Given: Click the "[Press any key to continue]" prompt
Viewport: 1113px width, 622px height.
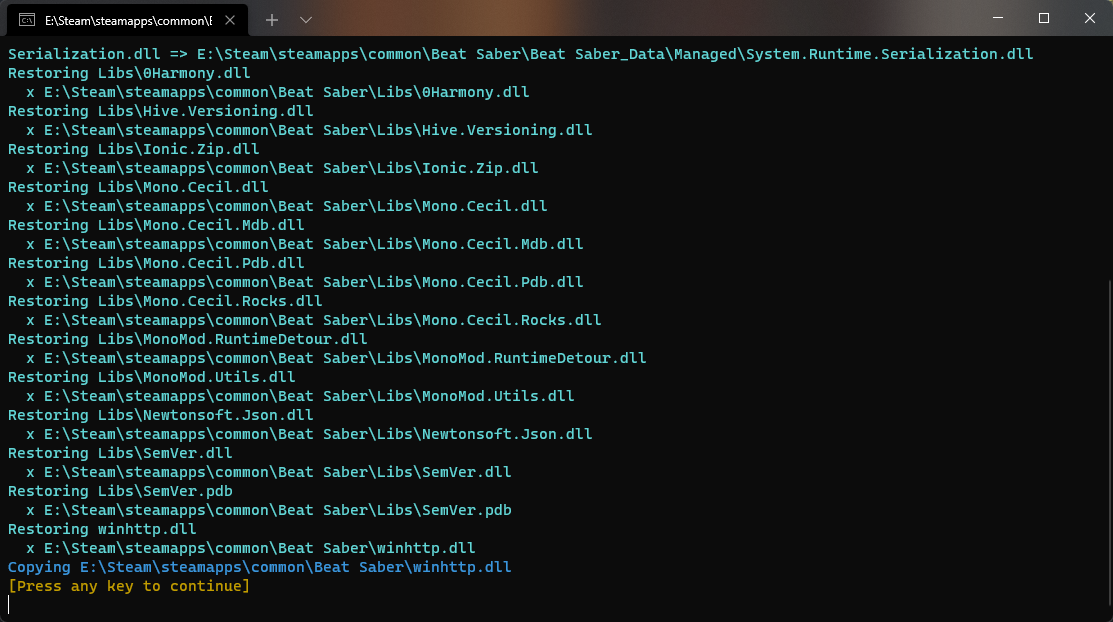Looking at the screenshot, I should coord(129,586).
